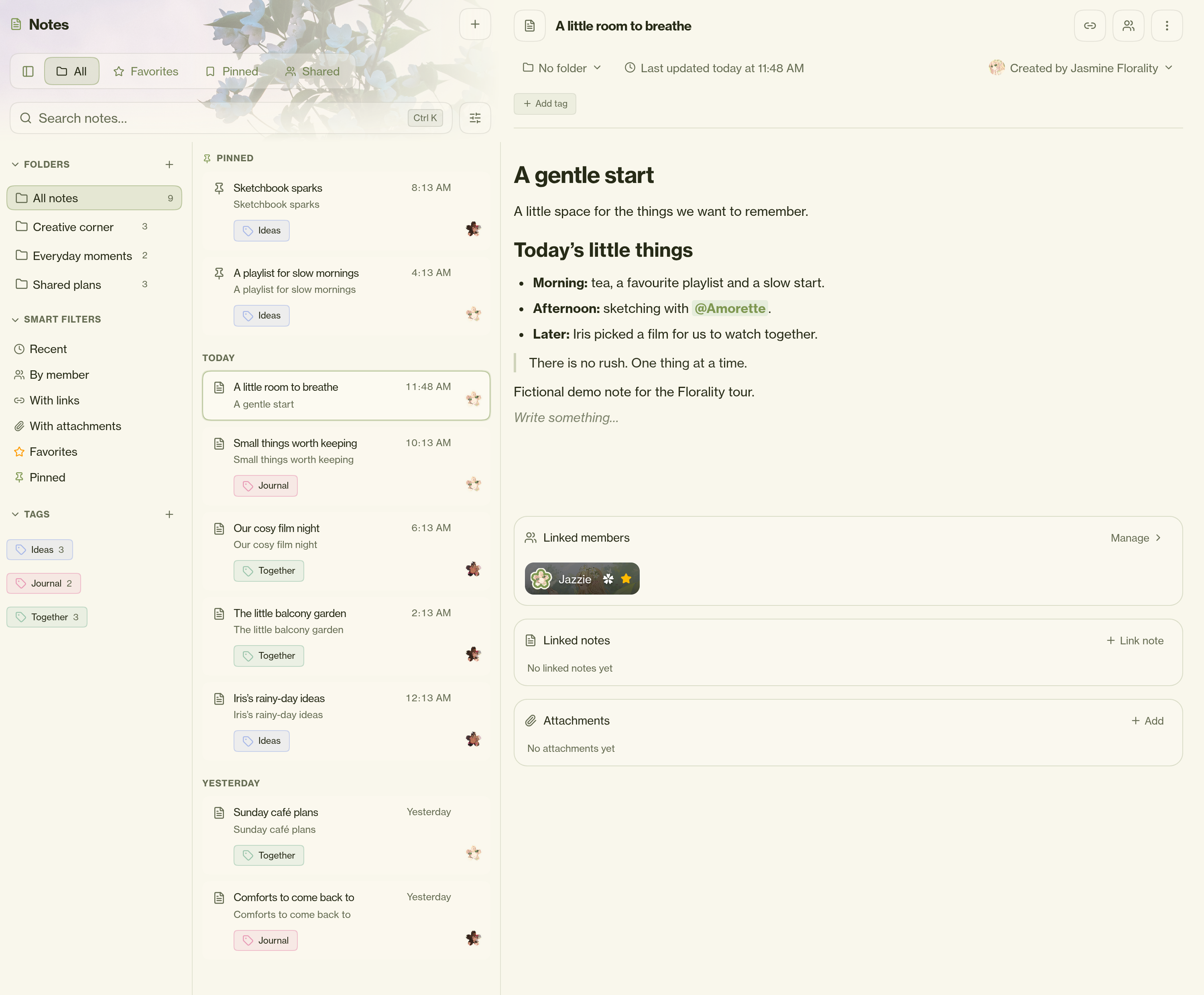Image resolution: width=1204 pixels, height=995 pixels.
Task: Filter by the Ideas tag in sidebar
Action: click(40, 549)
